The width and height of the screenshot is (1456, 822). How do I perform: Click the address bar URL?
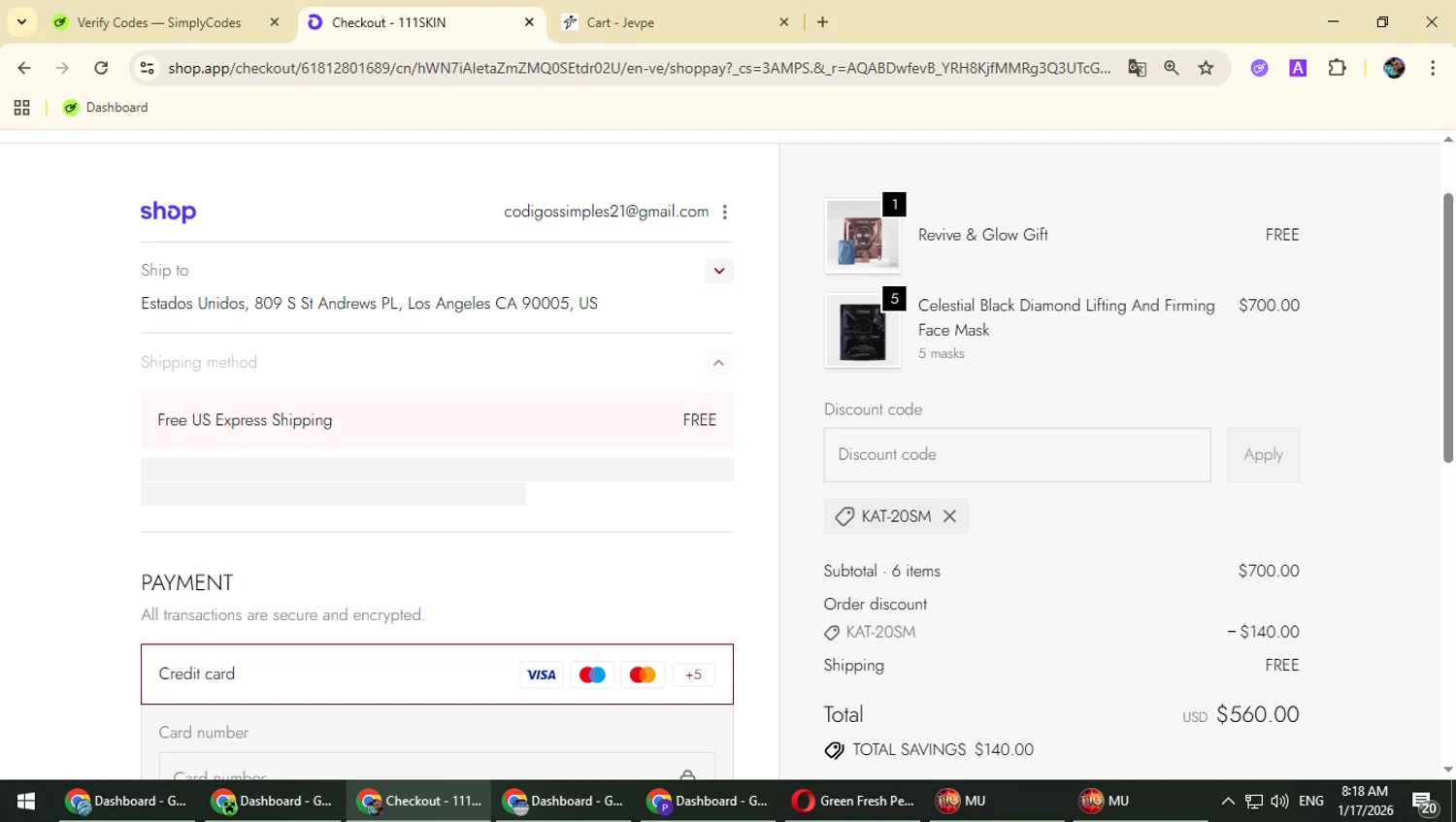click(639, 68)
